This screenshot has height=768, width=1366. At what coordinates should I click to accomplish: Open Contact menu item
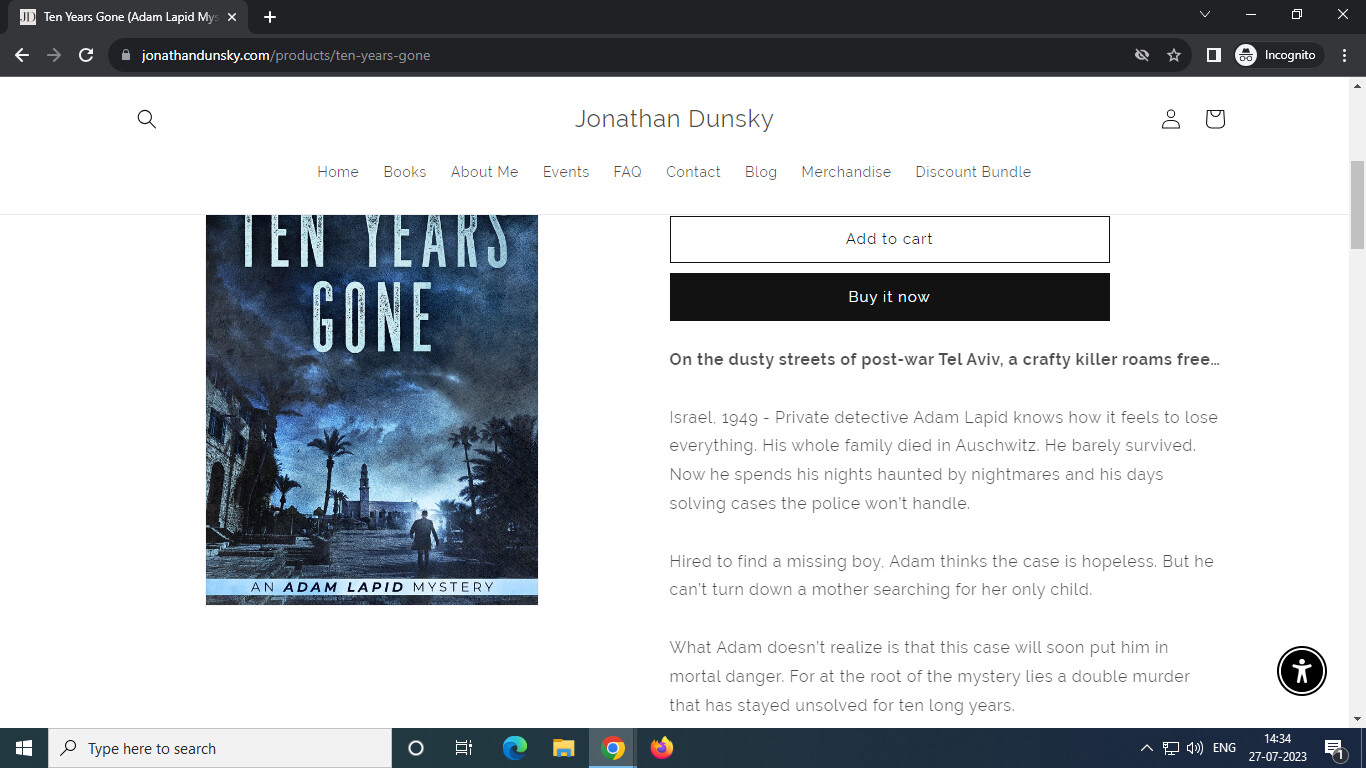(694, 172)
